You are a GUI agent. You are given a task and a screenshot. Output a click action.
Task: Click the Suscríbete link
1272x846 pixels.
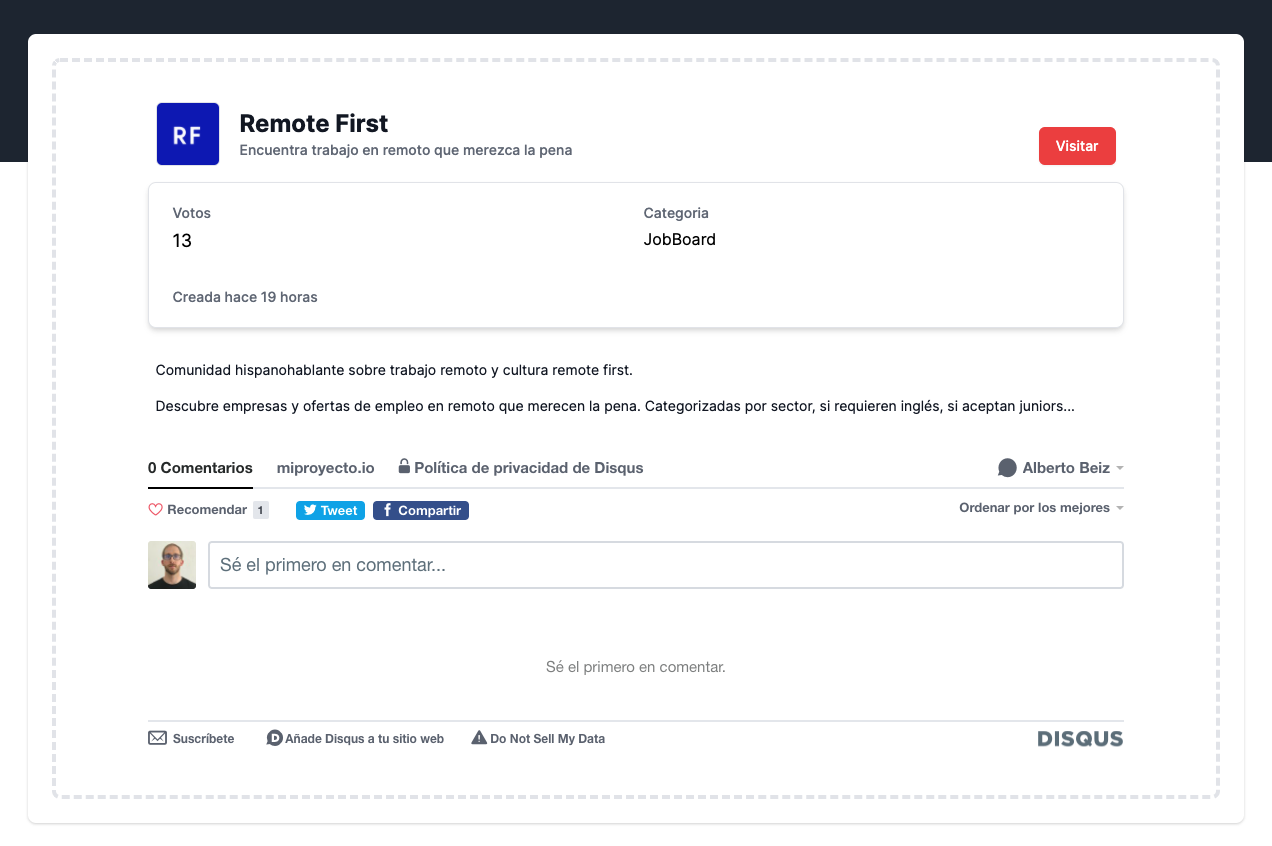tap(204, 739)
